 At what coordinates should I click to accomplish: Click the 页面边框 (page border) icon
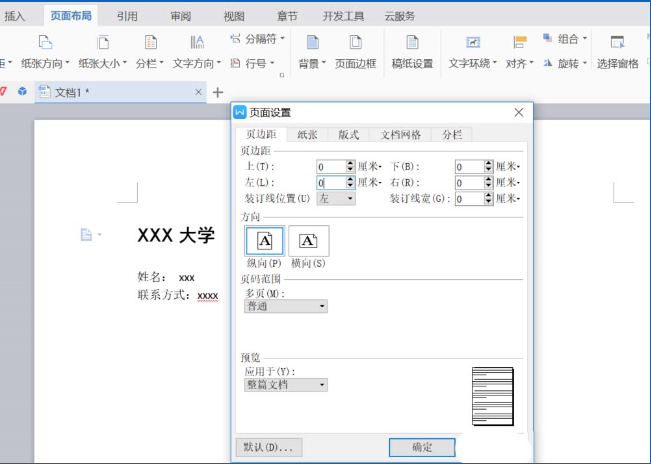coord(355,42)
